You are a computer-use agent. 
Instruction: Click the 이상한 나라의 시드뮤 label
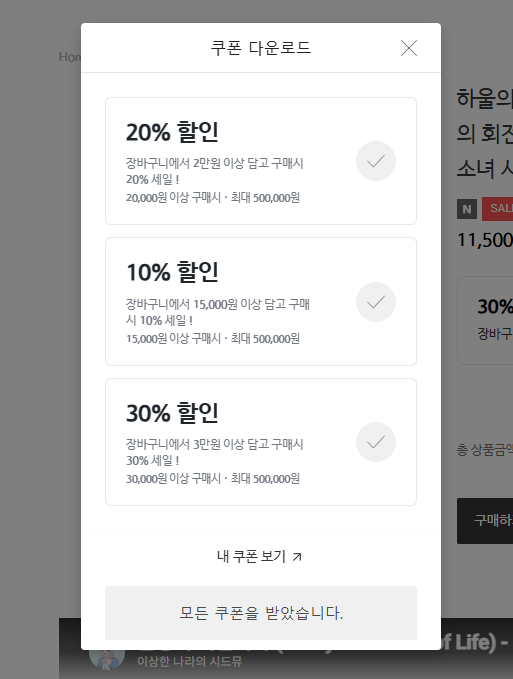(x=190, y=661)
